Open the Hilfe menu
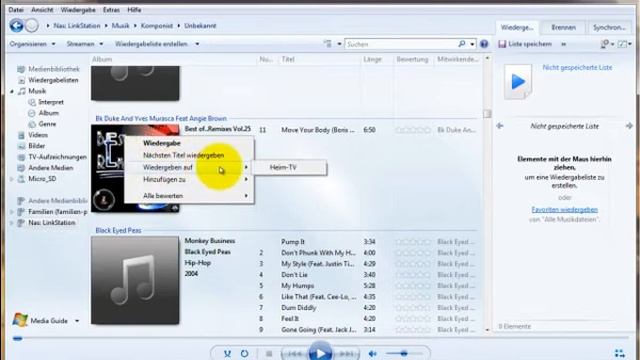 [134, 10]
